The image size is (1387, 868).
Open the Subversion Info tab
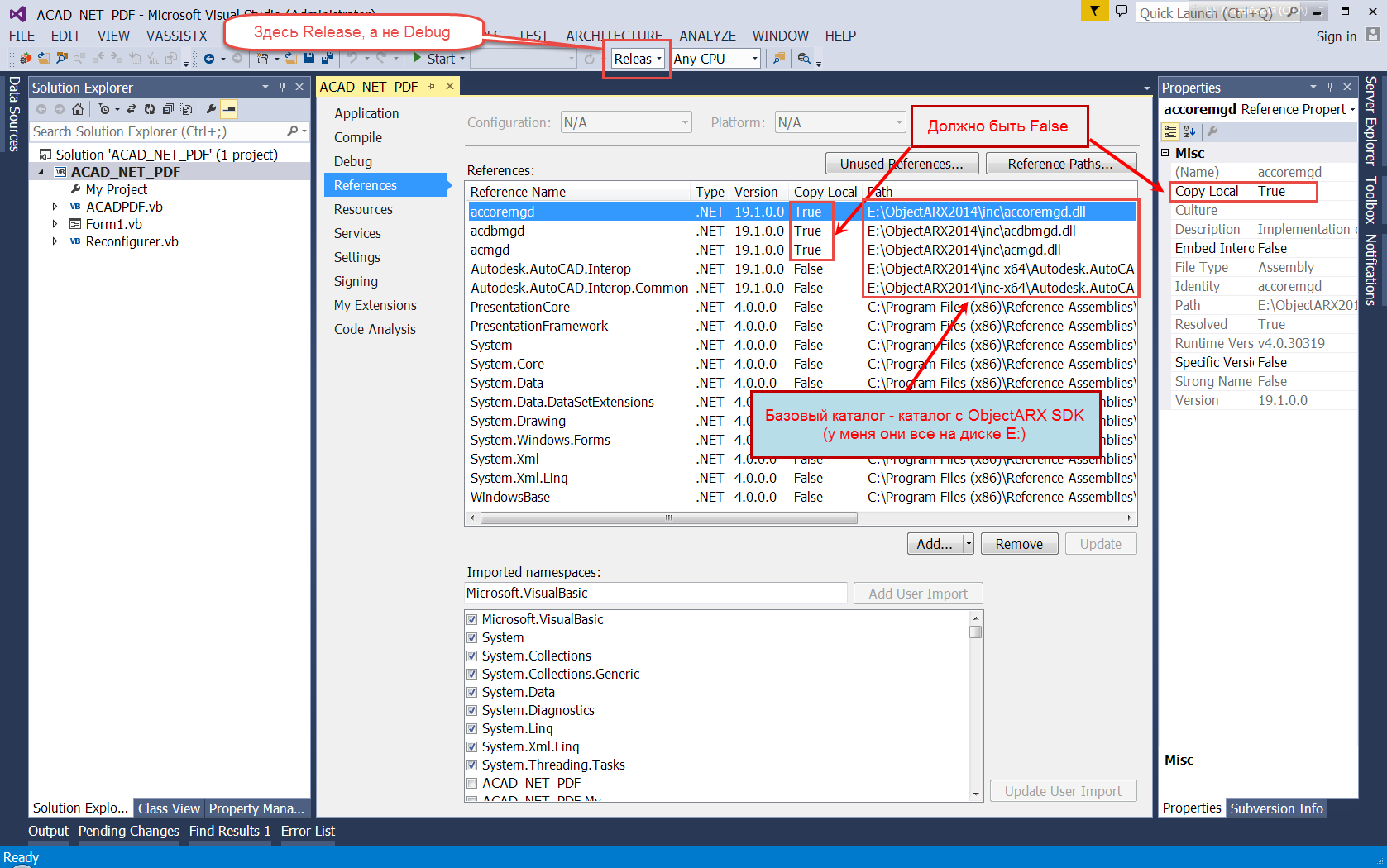point(1276,808)
